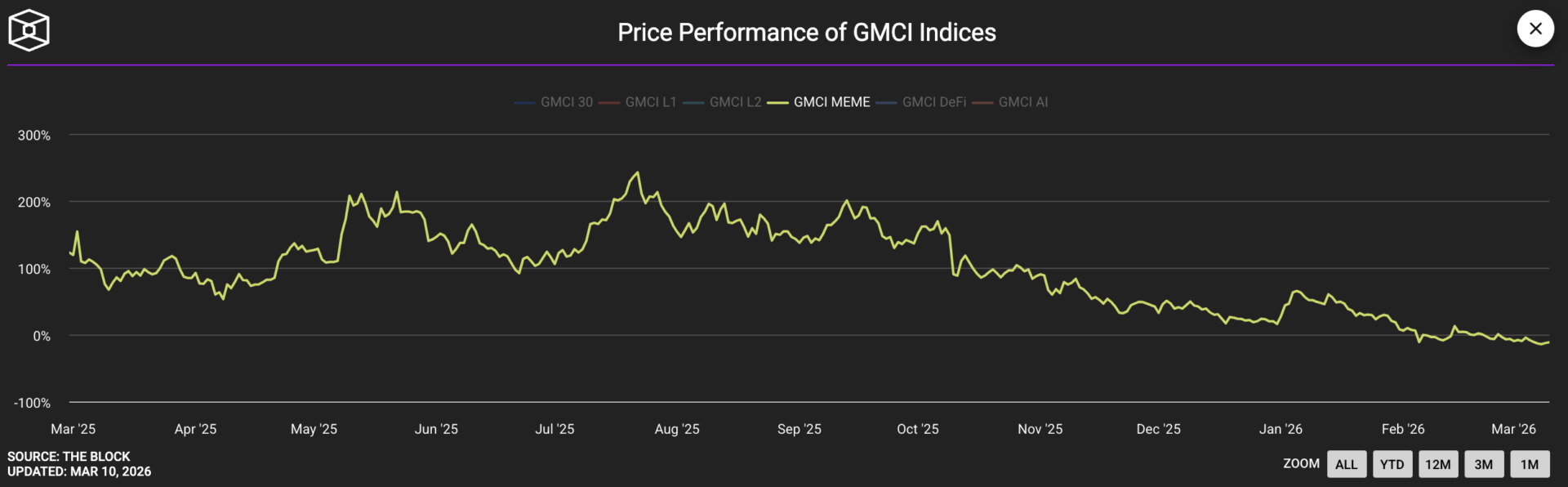Click the 300% y-axis label
The image size is (1568, 487).
(34, 135)
